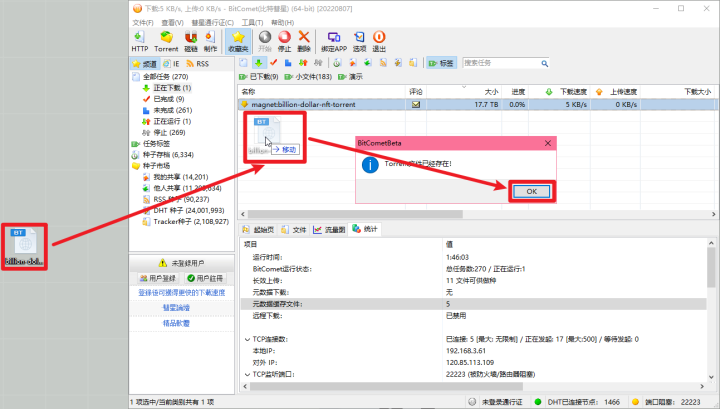Image resolution: width=720 pixels, height=409 pixels.
Task: Open the 流量图 detail tab
Action: pos(329,230)
